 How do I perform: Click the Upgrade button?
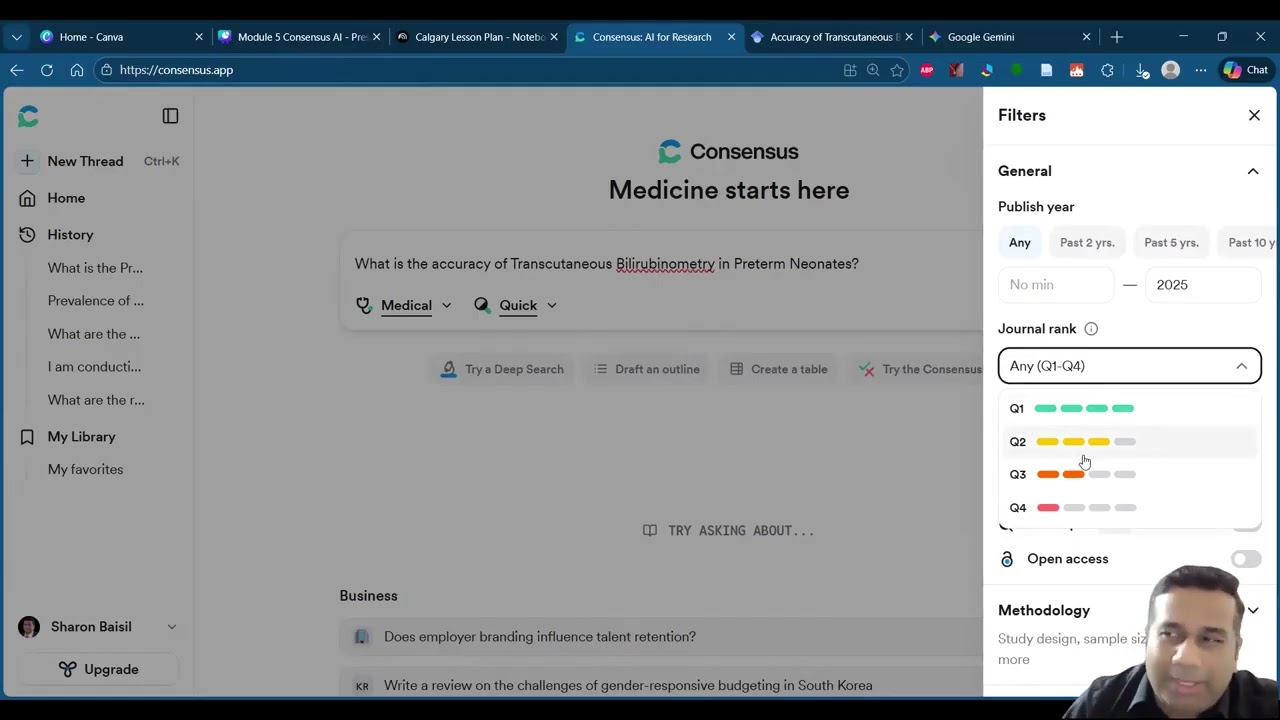[98, 669]
